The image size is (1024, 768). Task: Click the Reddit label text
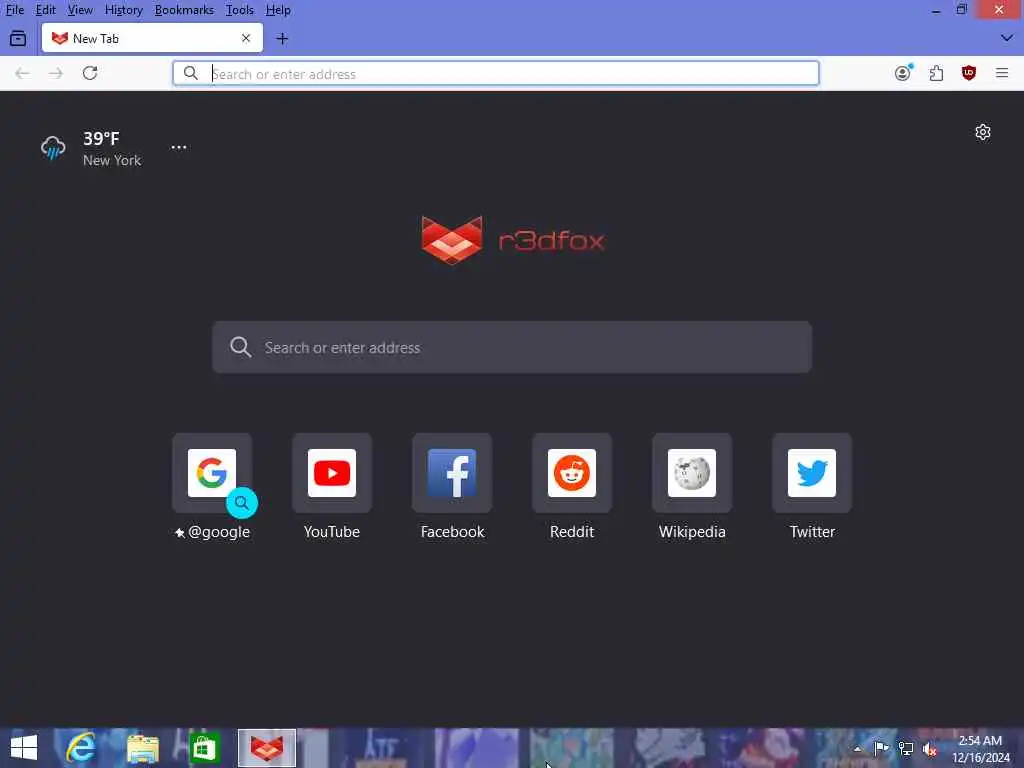[x=572, y=532]
